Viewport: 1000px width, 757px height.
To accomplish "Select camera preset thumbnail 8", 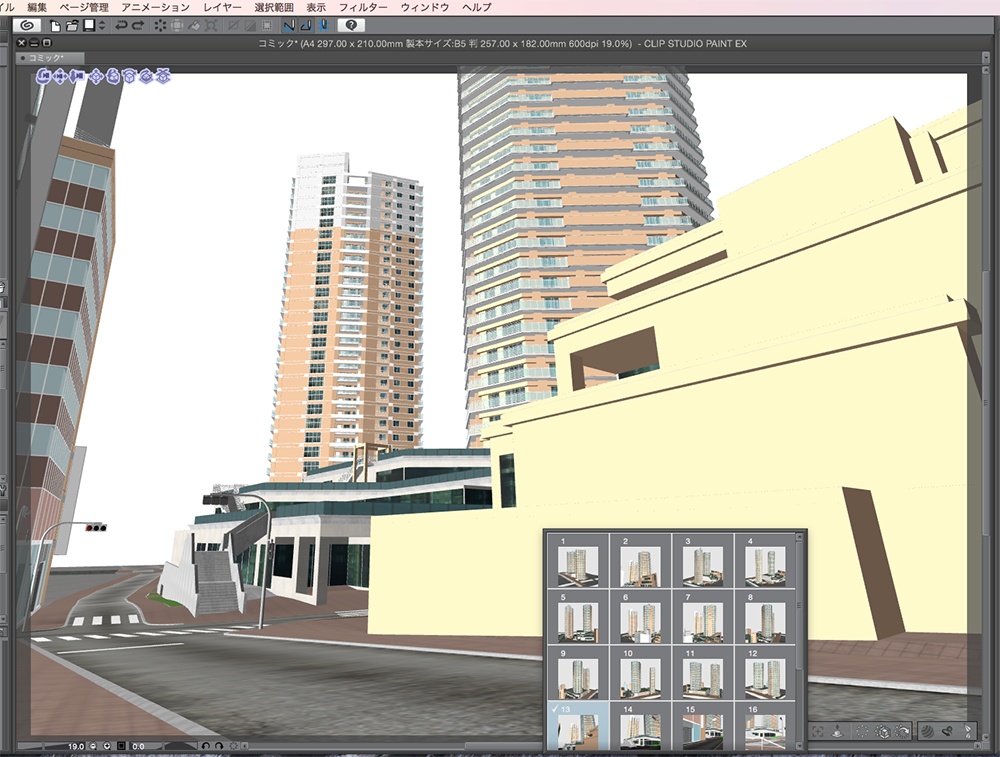I will pyautogui.click(x=765, y=617).
